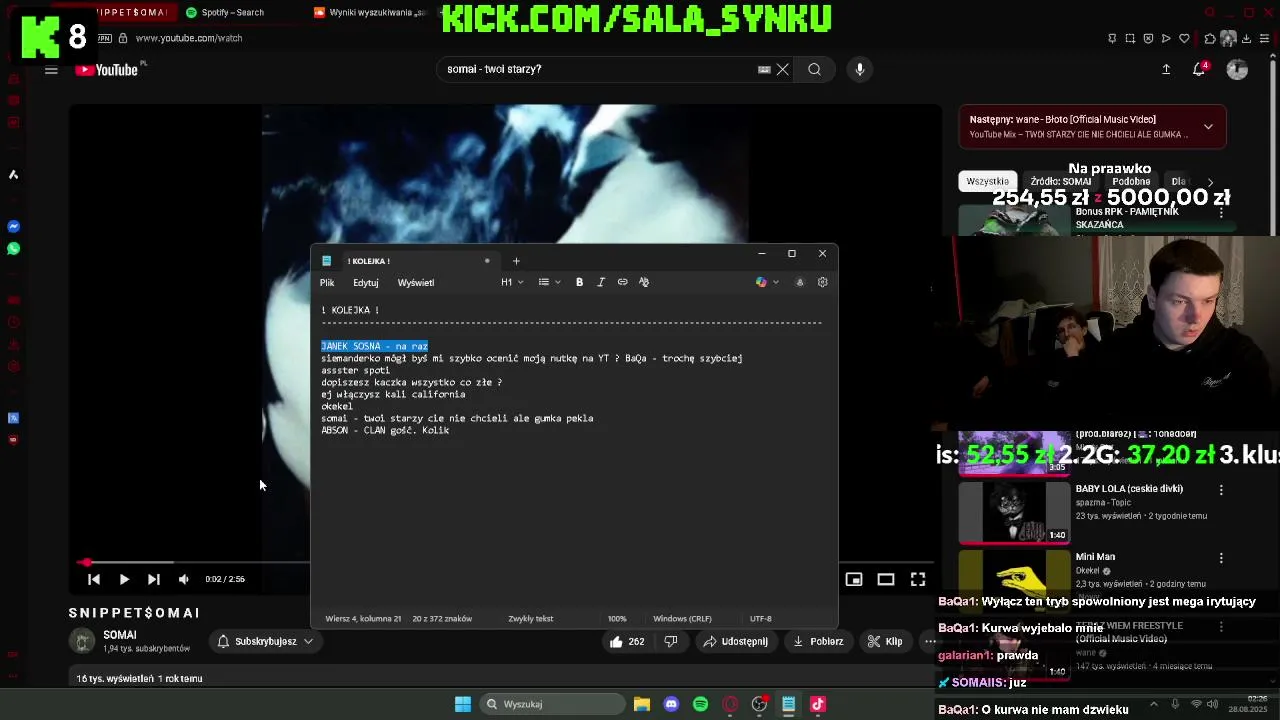The image size is (1280, 720).
Task: Insert a link in Notepad
Action: pyautogui.click(x=622, y=283)
